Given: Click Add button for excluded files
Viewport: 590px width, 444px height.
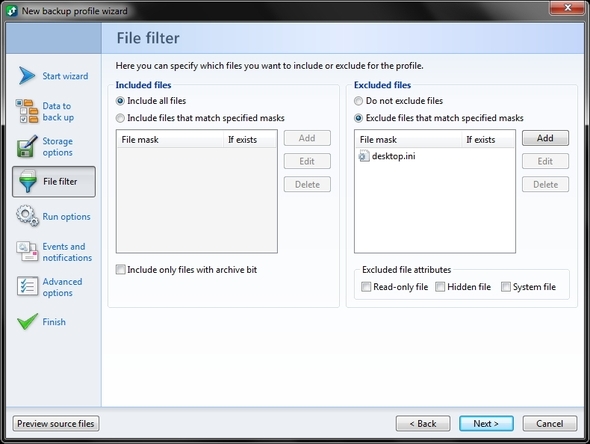Looking at the screenshot, I should (x=545, y=138).
